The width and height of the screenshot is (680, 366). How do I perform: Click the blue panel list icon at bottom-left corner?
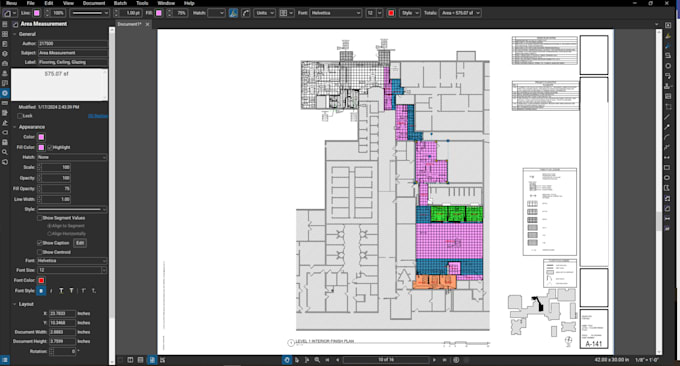[x=4, y=360]
